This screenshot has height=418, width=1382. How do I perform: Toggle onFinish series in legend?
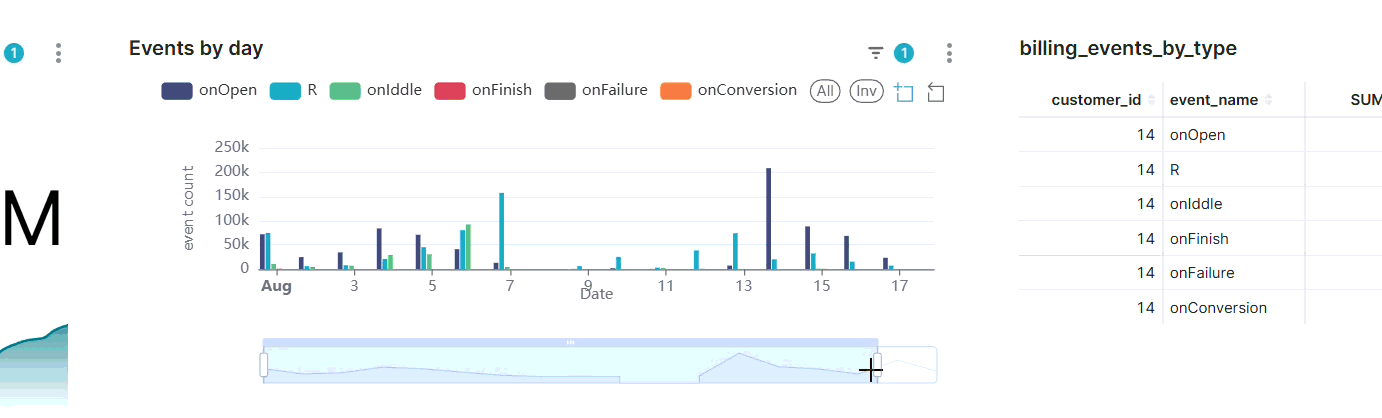pyautogui.click(x=483, y=90)
